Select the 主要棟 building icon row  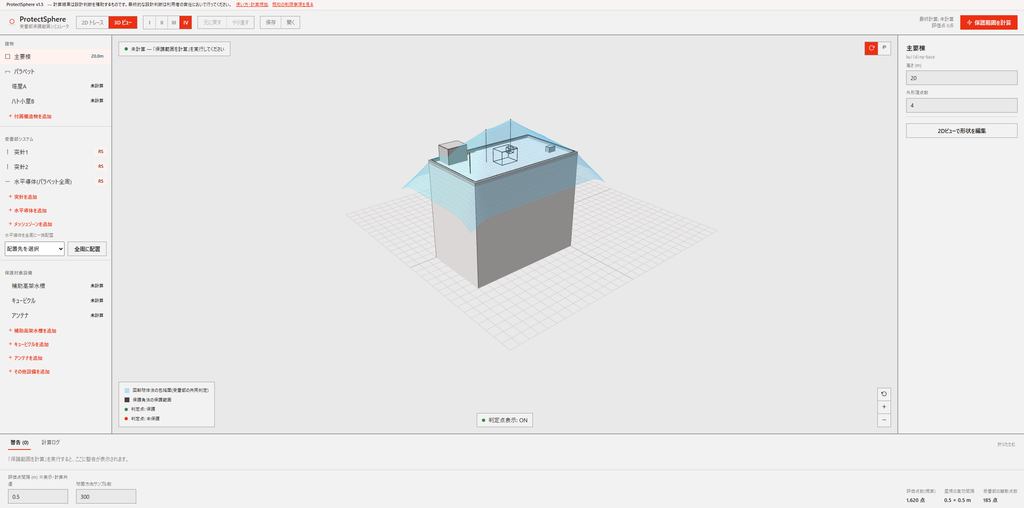click(56, 57)
